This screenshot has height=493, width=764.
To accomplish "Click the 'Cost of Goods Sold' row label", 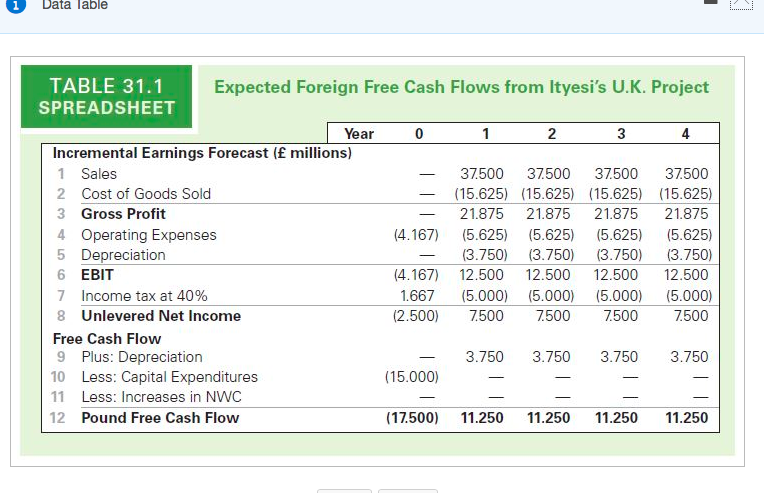I will pyautogui.click(x=146, y=194).
